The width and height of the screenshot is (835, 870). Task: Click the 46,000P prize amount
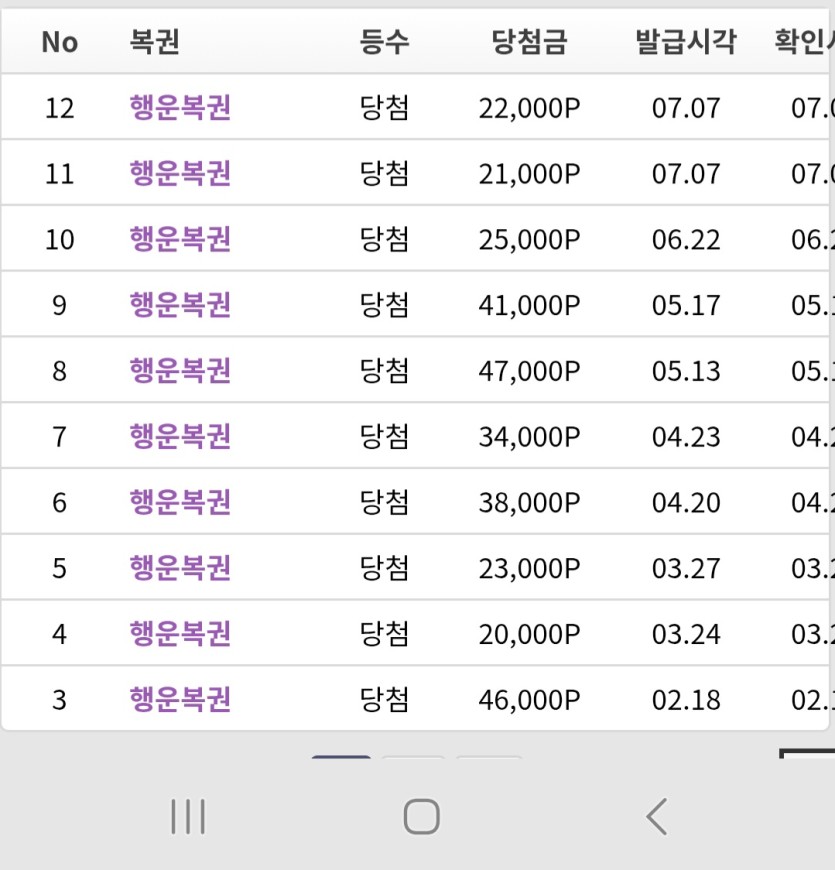(529, 700)
